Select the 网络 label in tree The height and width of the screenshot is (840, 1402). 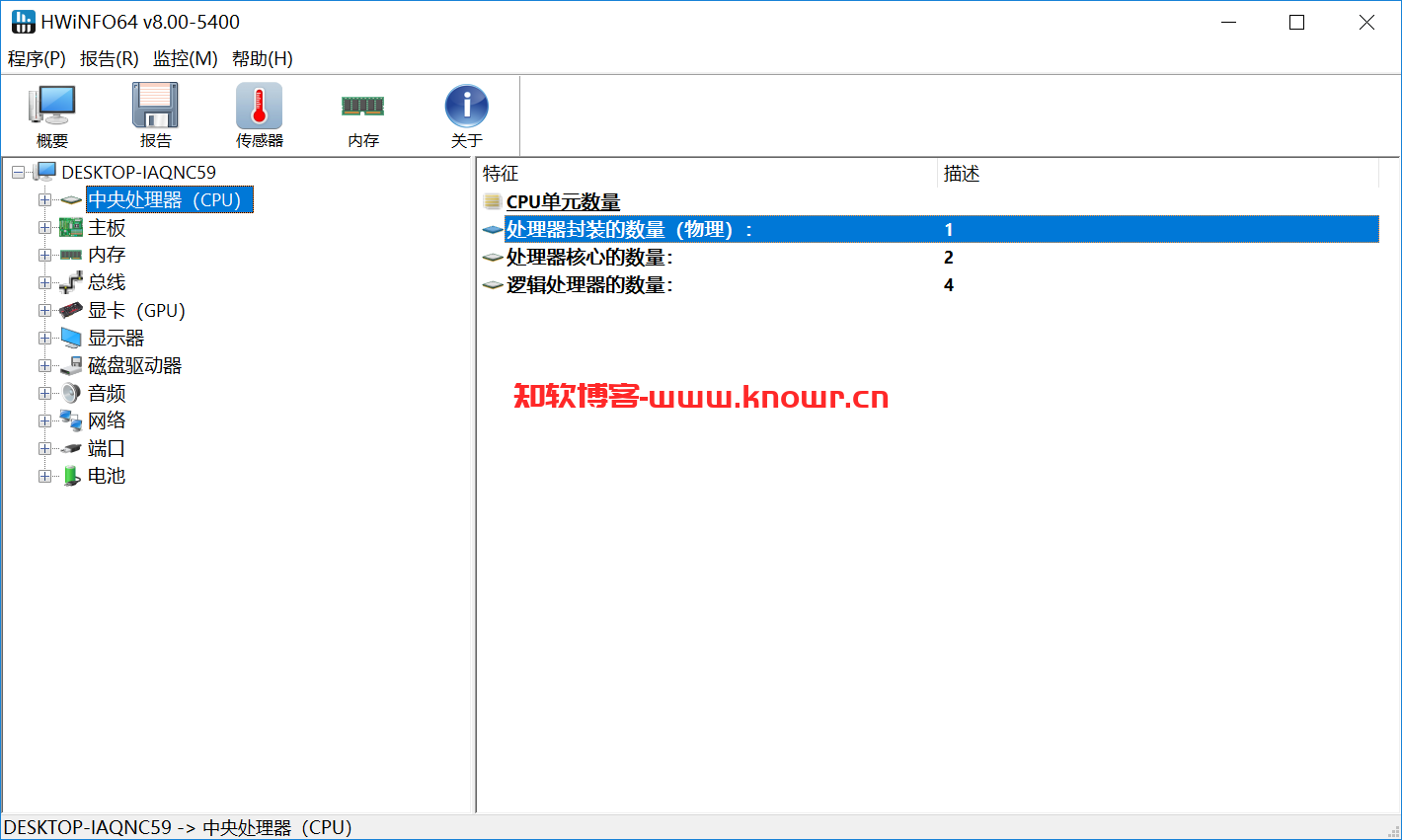coord(107,420)
